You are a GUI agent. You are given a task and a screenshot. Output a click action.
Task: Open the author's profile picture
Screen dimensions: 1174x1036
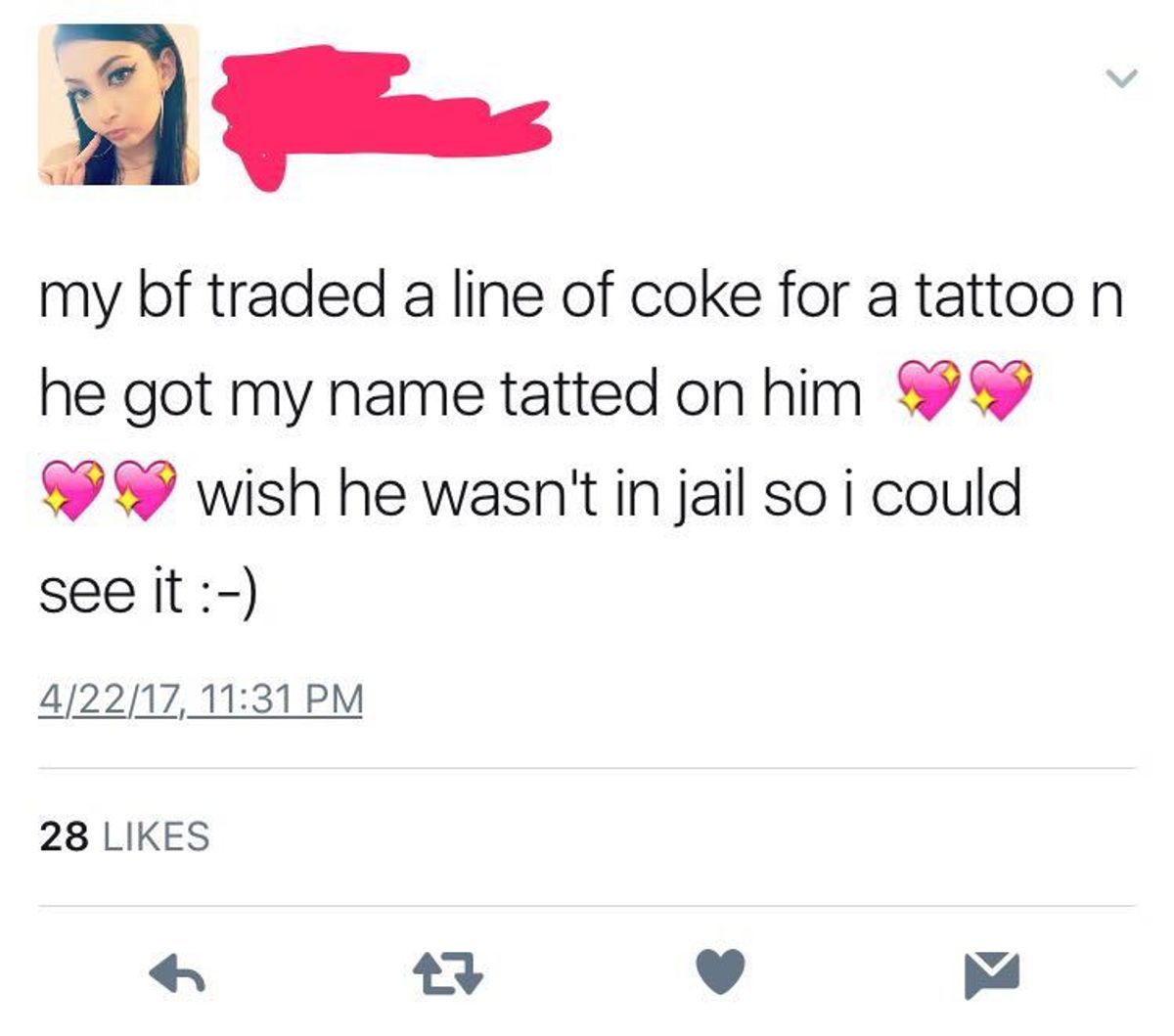coord(118,105)
